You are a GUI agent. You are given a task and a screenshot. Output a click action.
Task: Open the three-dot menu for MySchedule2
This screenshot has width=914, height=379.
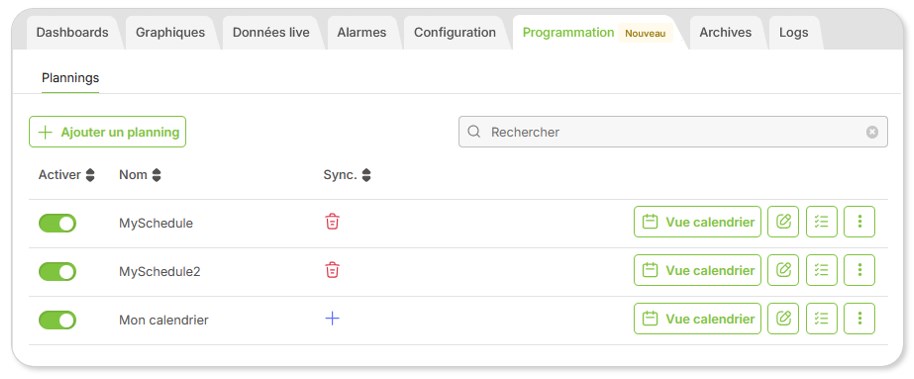(x=859, y=270)
